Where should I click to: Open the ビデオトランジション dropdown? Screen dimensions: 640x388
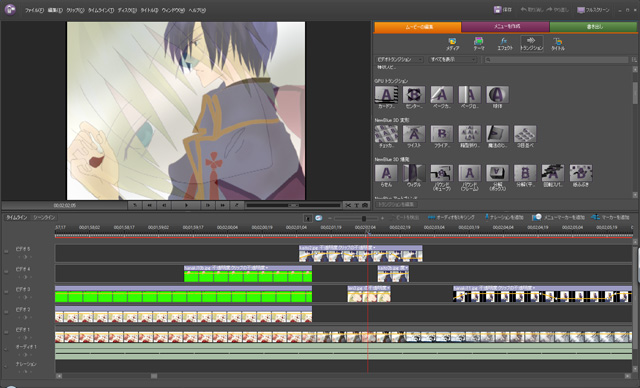point(399,60)
